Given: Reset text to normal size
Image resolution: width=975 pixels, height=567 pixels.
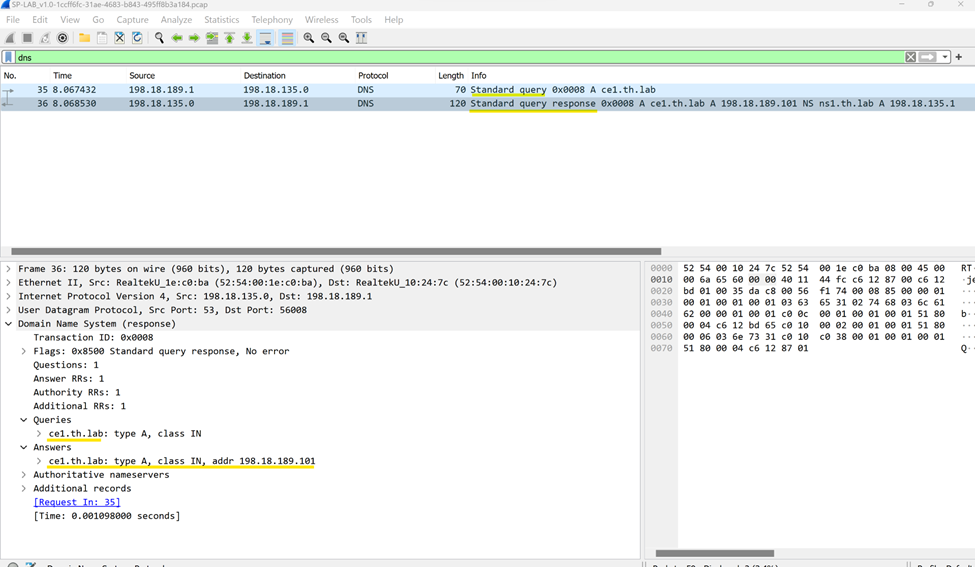Looking at the screenshot, I should coord(343,38).
